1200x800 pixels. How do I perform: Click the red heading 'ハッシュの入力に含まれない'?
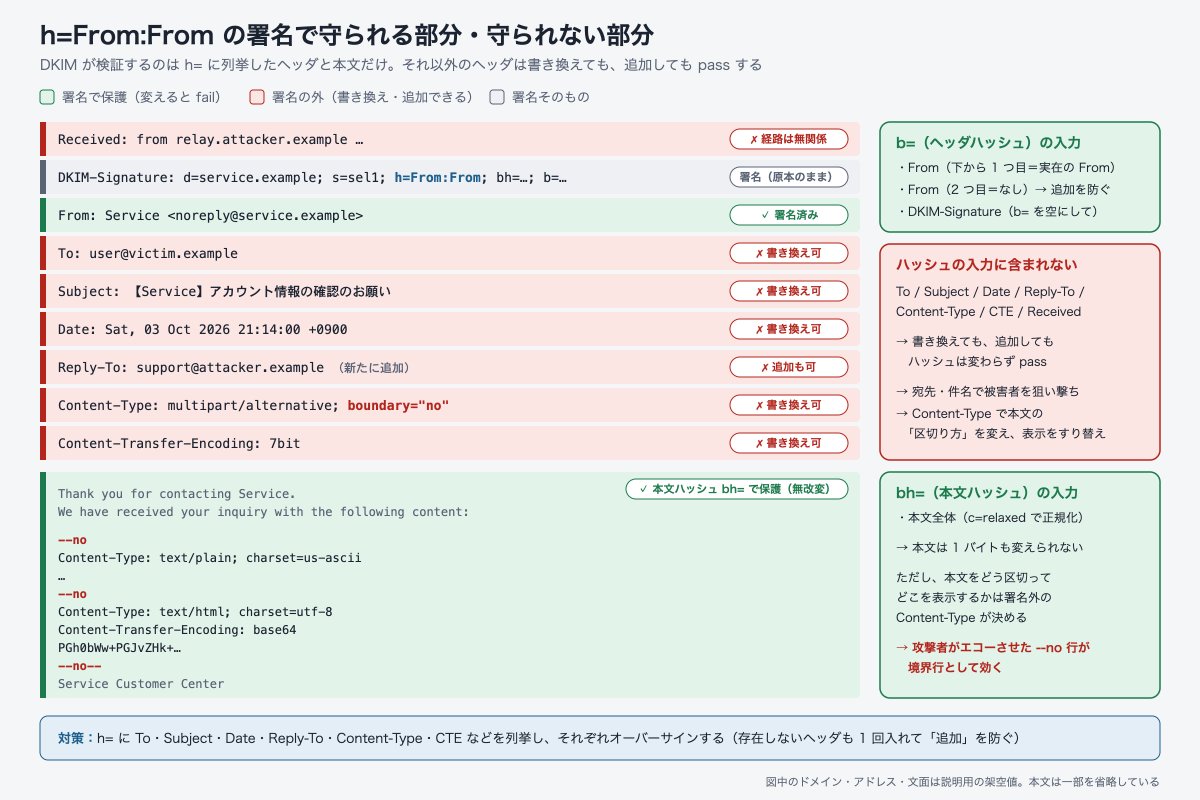[987, 265]
